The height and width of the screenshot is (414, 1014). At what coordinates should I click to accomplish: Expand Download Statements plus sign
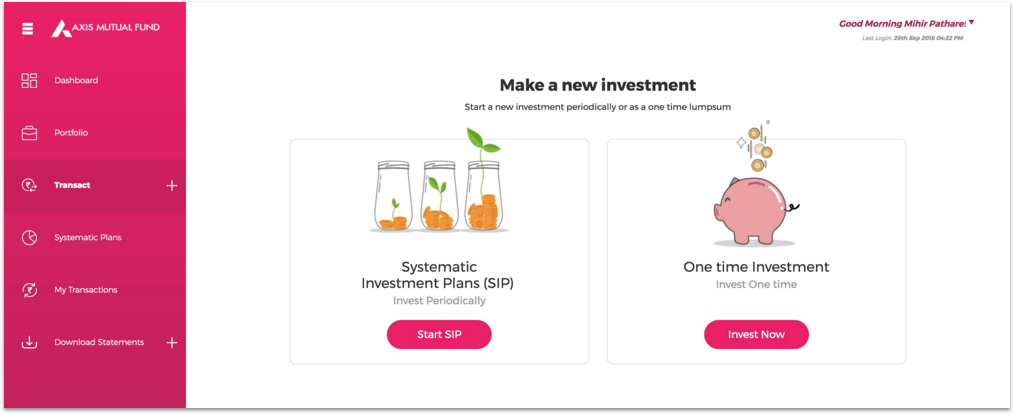point(172,342)
